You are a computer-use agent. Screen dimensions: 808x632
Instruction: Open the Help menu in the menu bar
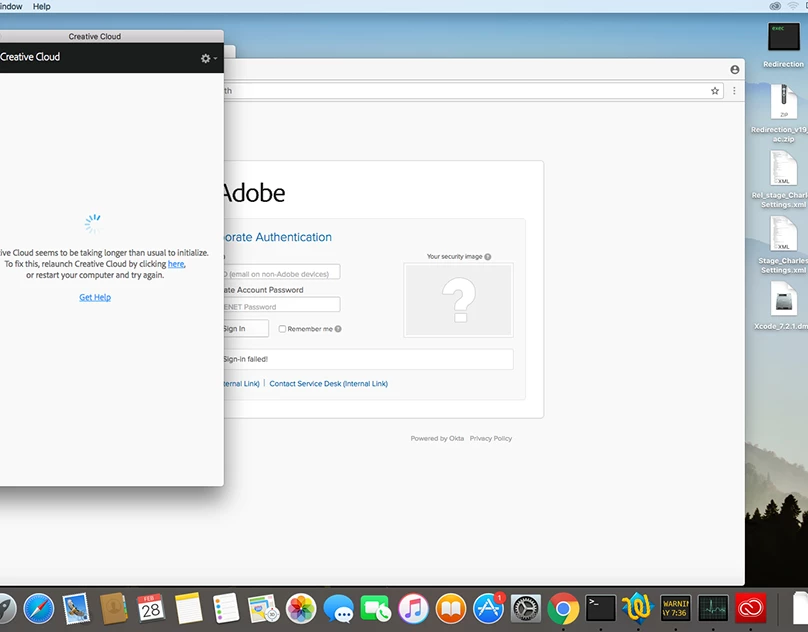pos(42,6)
